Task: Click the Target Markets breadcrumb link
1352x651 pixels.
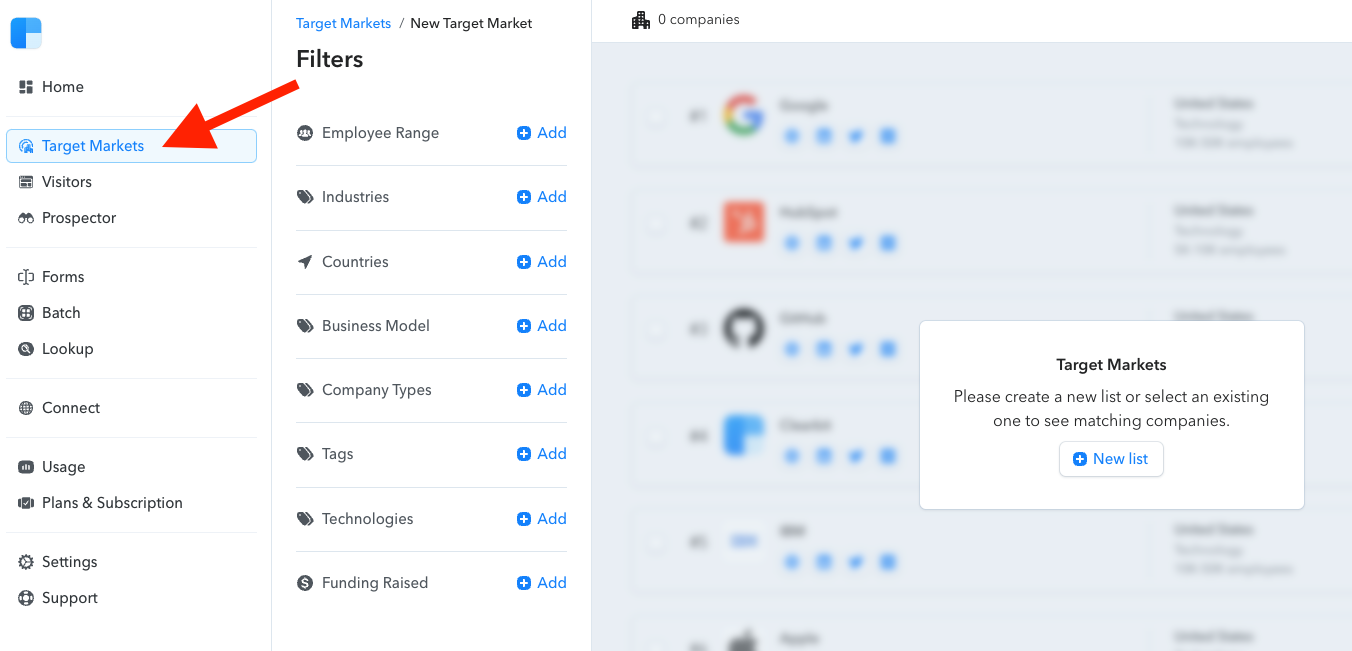Action: point(344,23)
